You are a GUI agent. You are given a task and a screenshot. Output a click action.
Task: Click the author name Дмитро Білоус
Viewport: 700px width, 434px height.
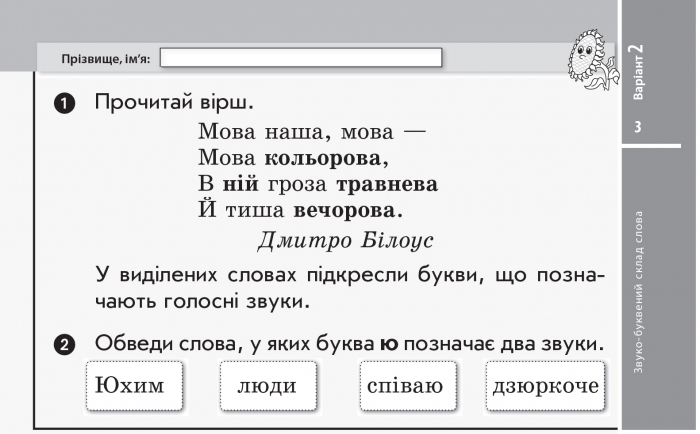(x=345, y=241)
